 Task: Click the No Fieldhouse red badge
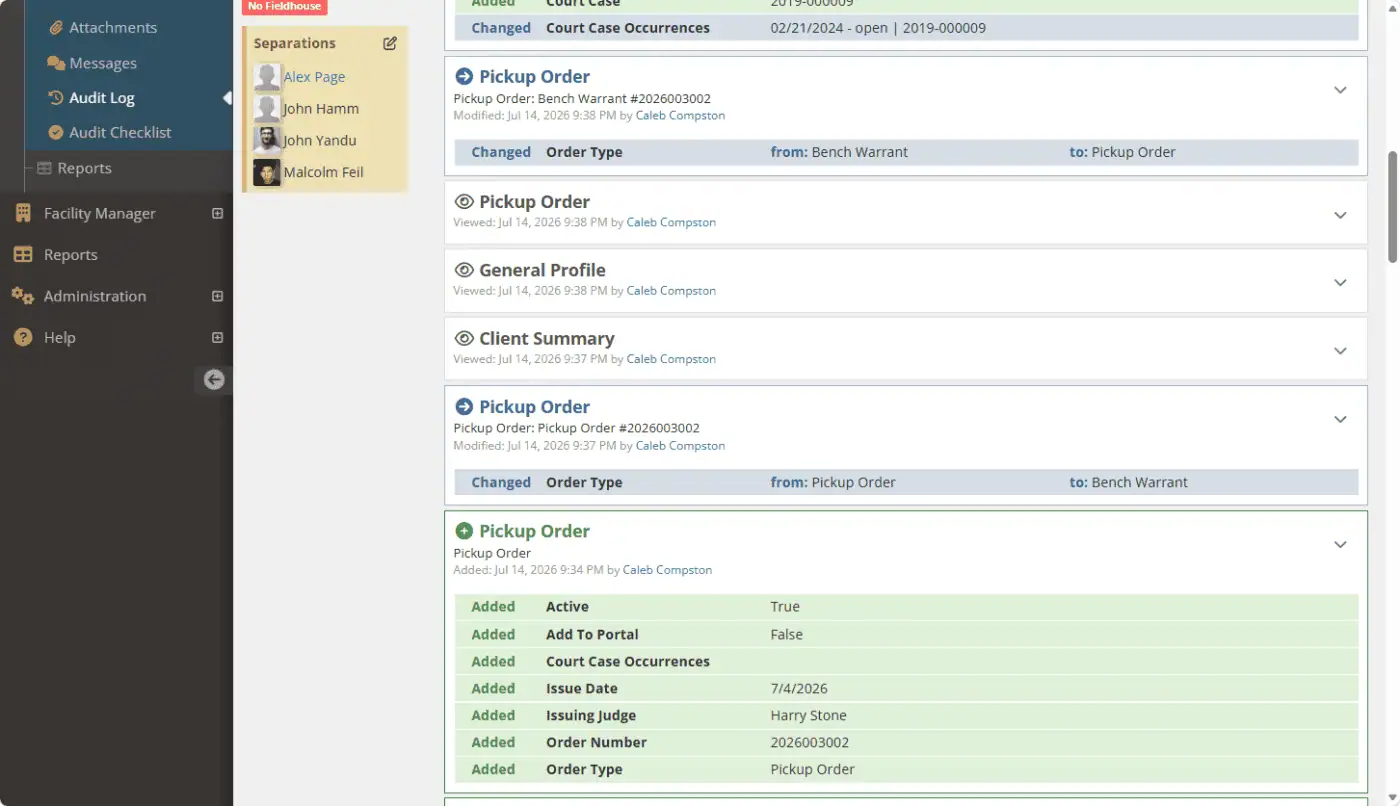[x=285, y=7]
